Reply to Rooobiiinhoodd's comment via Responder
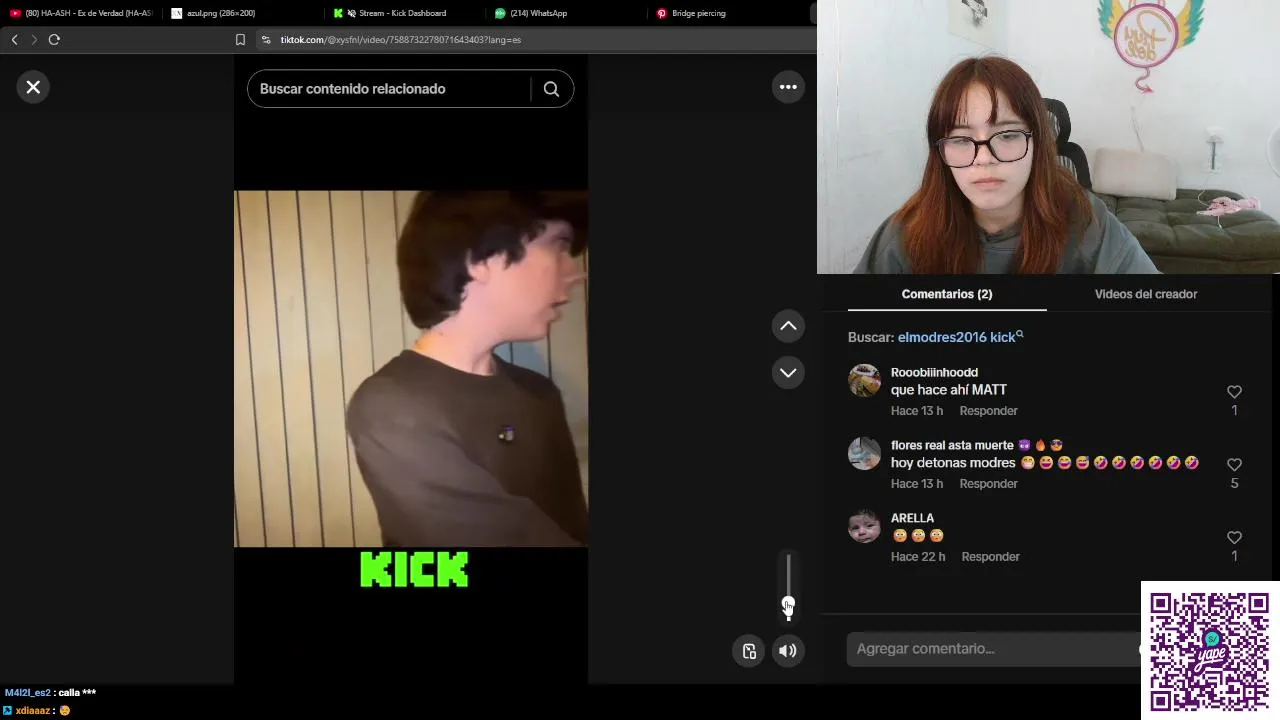The image size is (1280, 720). click(x=988, y=411)
